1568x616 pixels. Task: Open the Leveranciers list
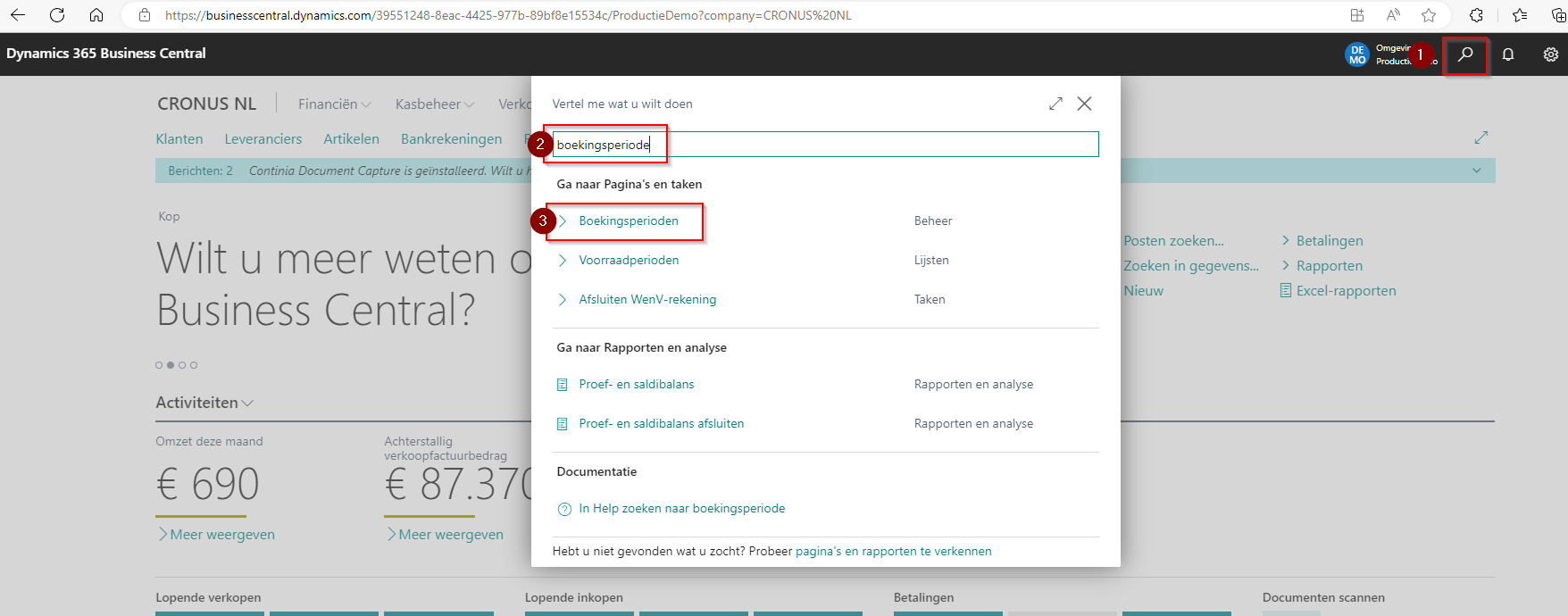click(x=263, y=139)
